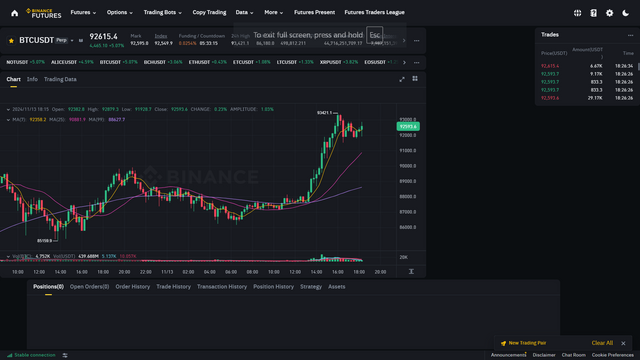The height and width of the screenshot is (360, 640).
Task: Open the connection settings sliders icon
Action: point(65,356)
